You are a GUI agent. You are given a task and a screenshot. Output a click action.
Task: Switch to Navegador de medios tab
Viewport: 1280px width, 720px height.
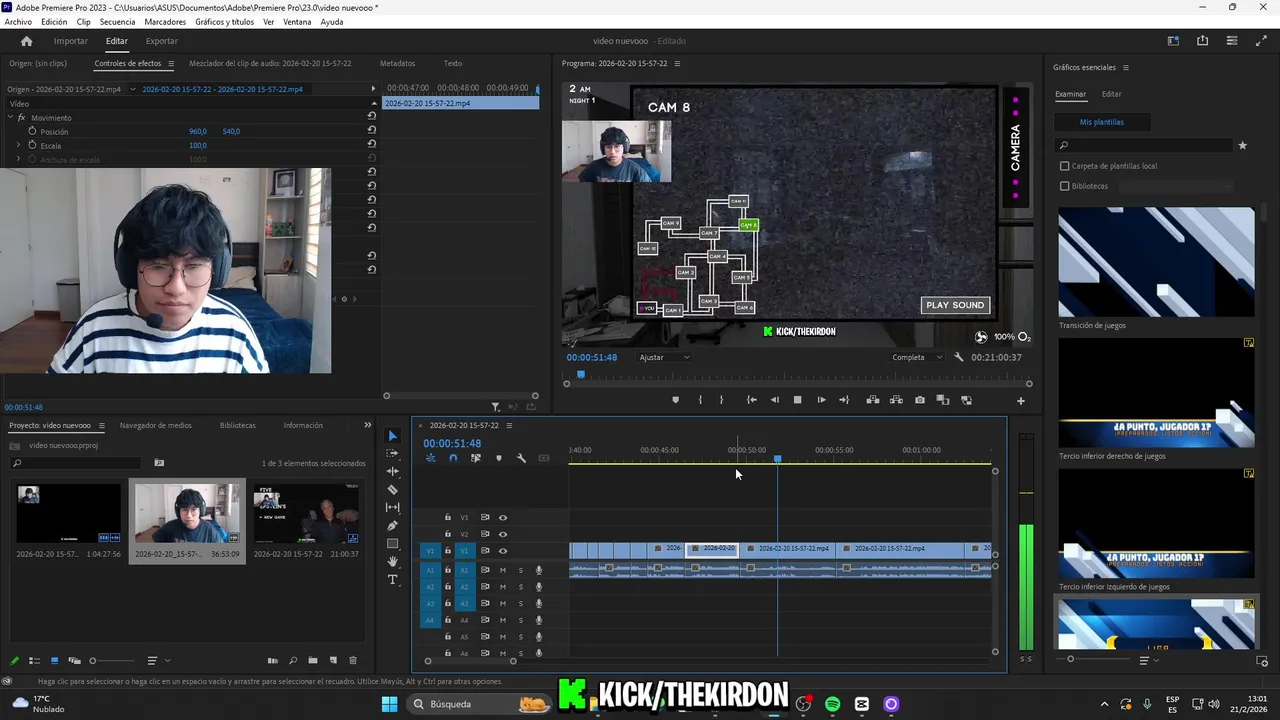coord(156,425)
